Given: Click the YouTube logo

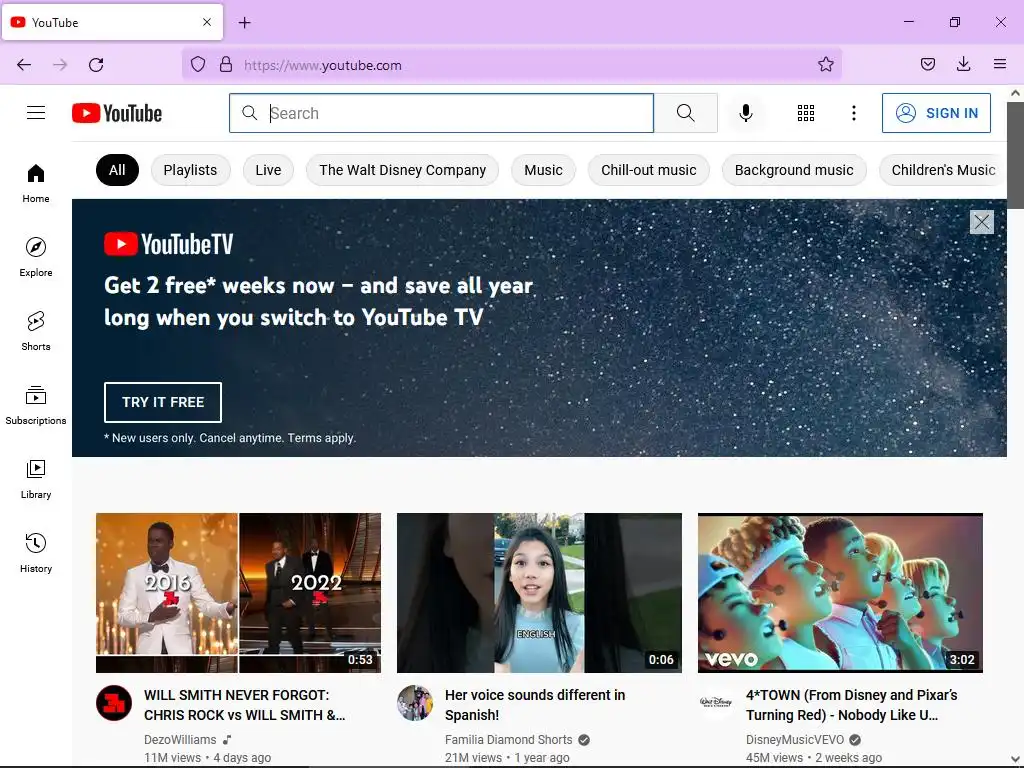Looking at the screenshot, I should coord(117,113).
